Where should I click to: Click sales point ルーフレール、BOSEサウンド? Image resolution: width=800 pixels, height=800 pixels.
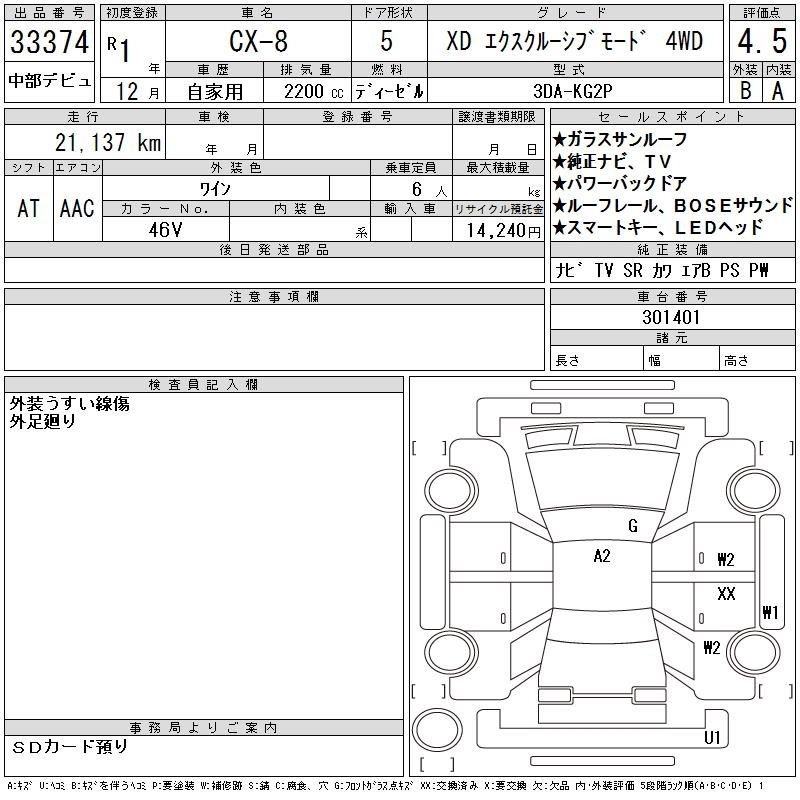click(x=673, y=206)
